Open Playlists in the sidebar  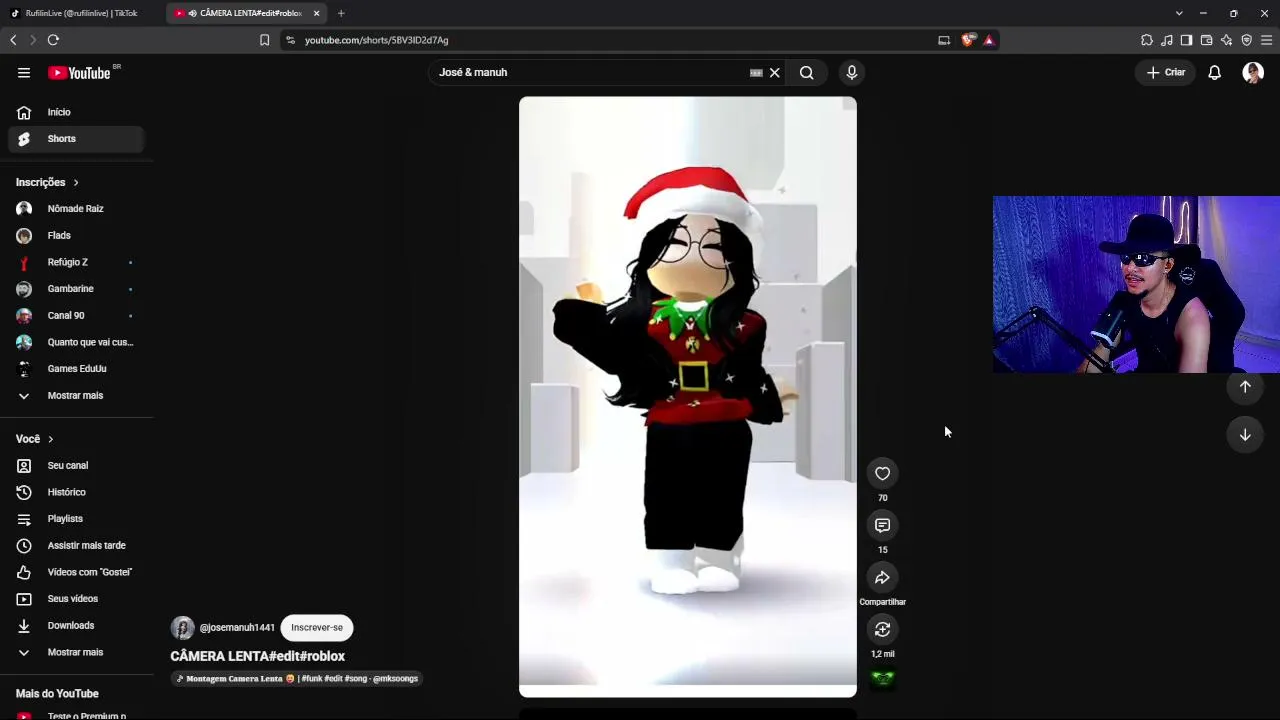[76, 519]
